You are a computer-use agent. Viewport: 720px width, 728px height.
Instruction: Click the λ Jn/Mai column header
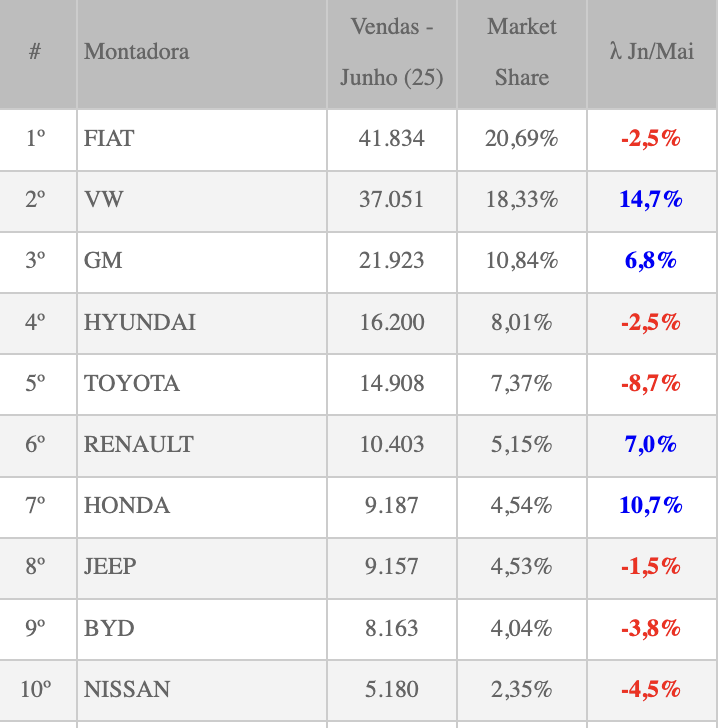point(651,52)
